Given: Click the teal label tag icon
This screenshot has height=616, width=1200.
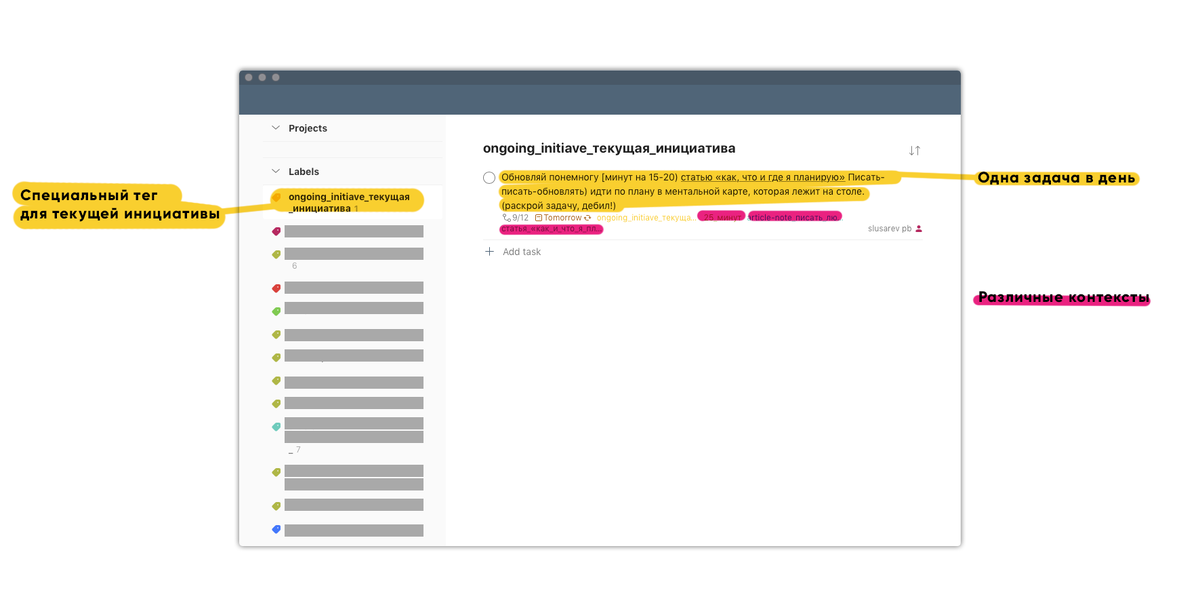Looking at the screenshot, I should pos(277,427).
